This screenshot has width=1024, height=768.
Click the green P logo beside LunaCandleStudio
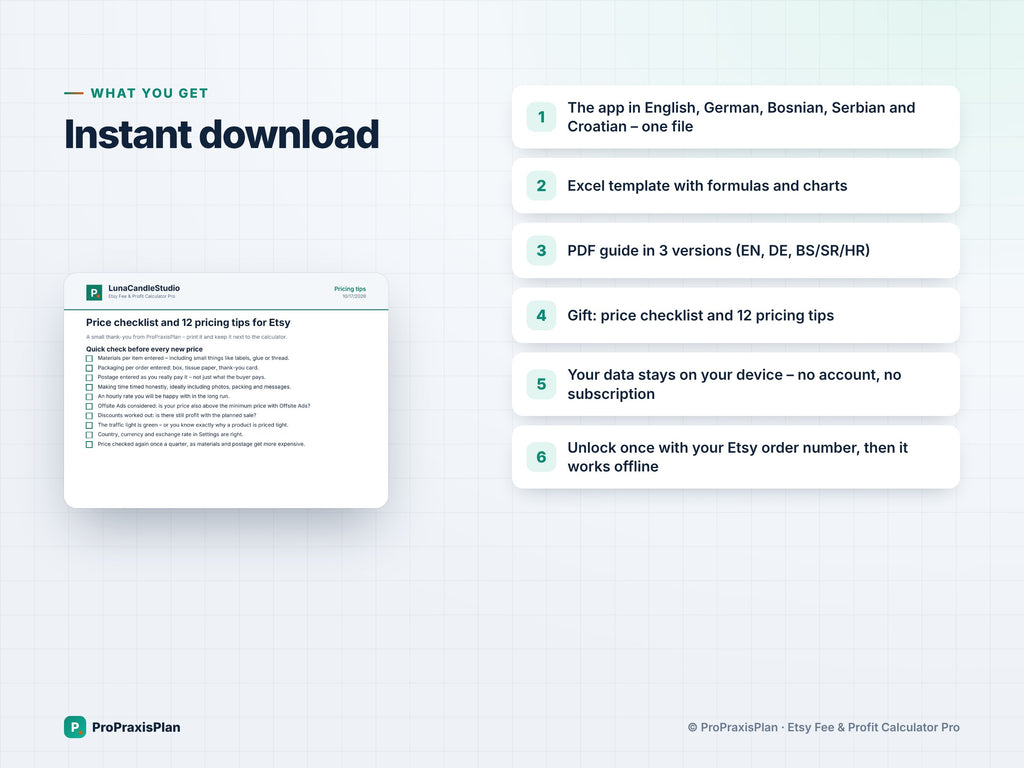(x=94, y=292)
